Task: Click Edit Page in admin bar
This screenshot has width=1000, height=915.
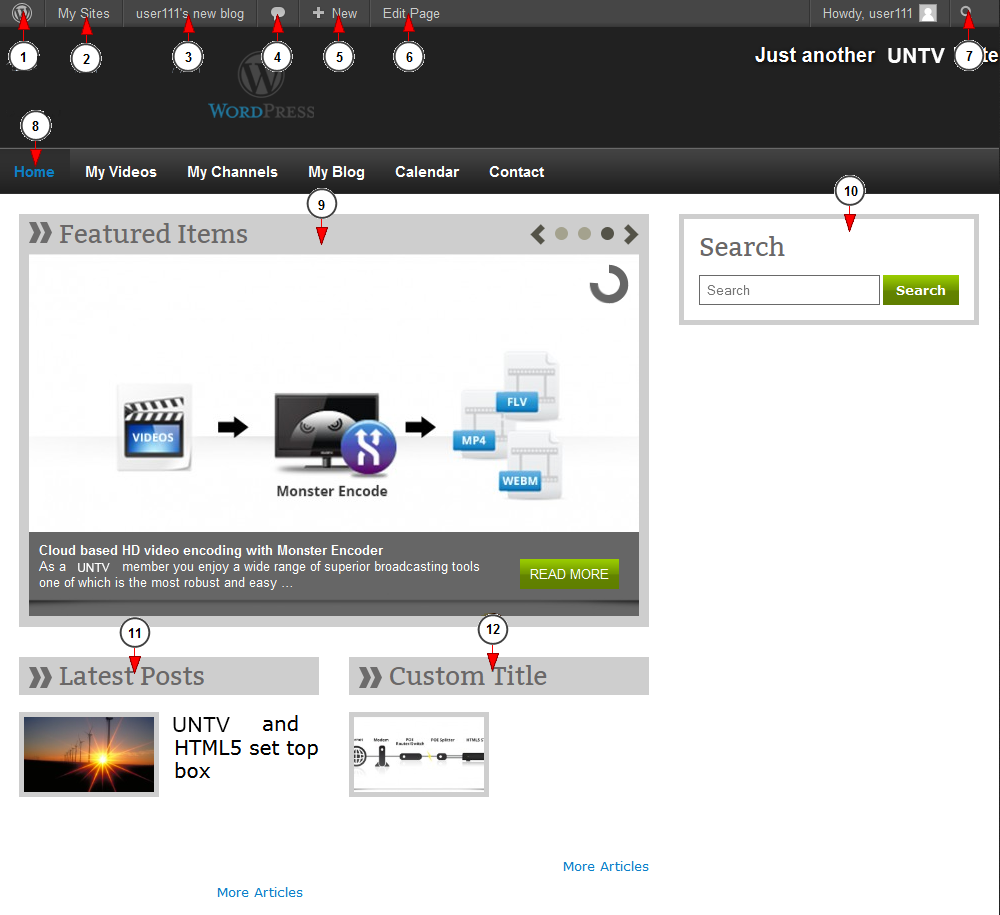Action: tap(411, 13)
